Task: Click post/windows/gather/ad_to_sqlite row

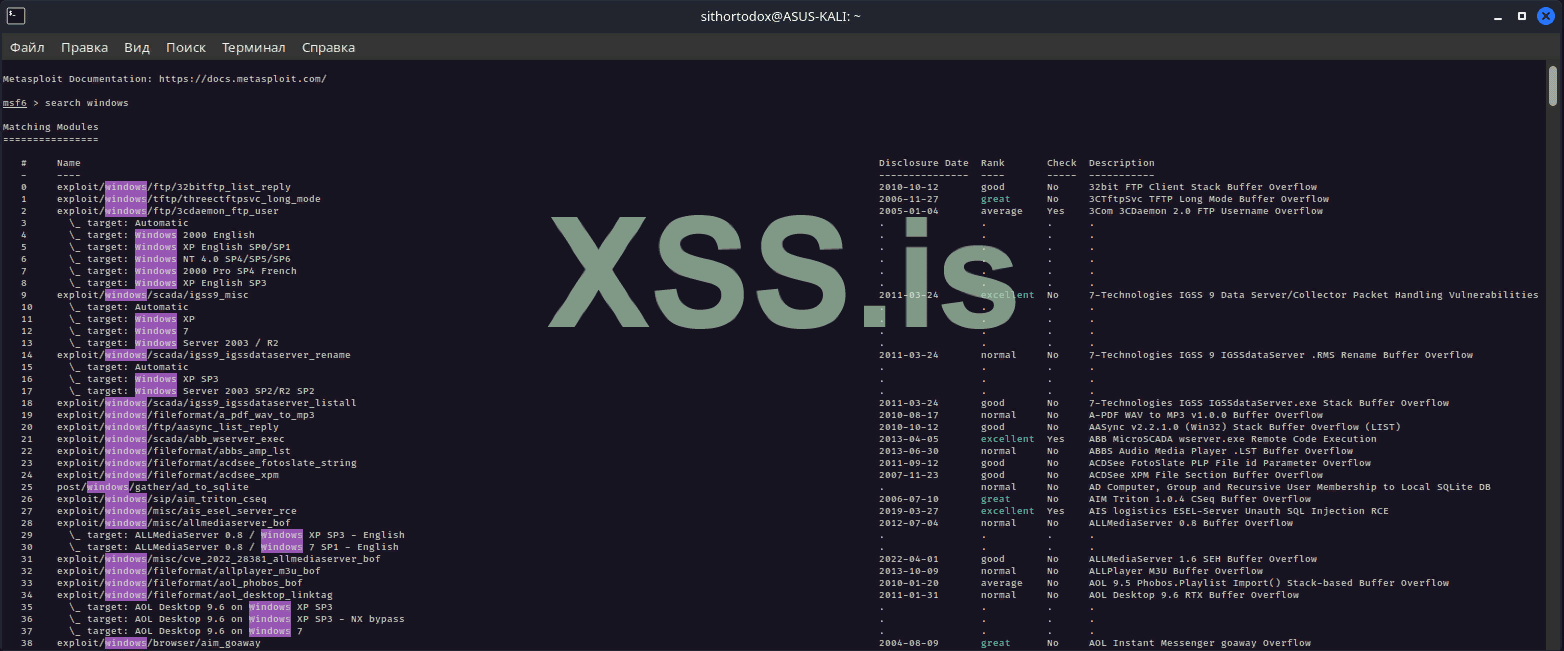Action: (x=153, y=487)
